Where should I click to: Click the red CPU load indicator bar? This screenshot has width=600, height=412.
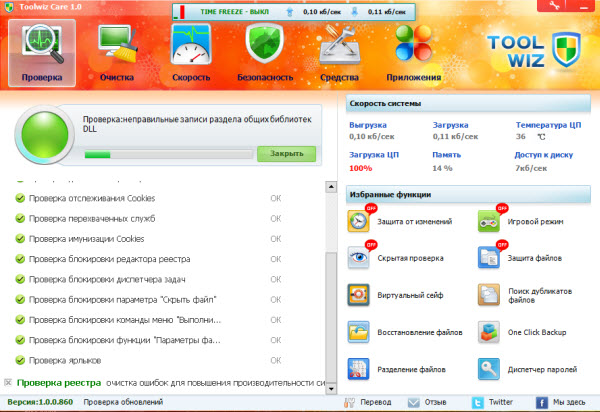click(182, 12)
